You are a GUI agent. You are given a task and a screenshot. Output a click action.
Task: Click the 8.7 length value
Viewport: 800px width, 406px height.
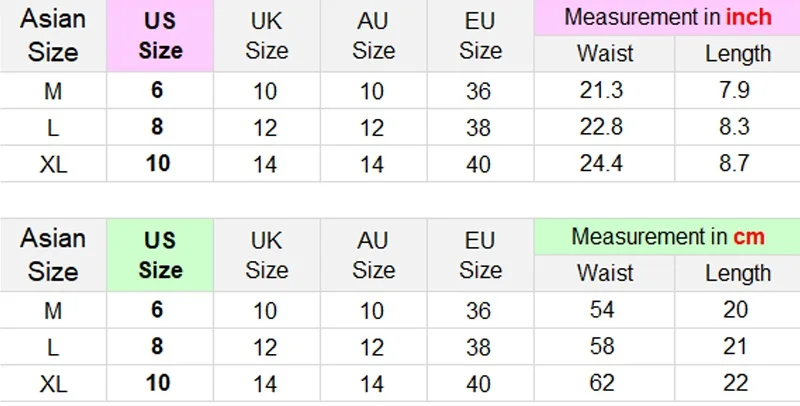pos(736,163)
